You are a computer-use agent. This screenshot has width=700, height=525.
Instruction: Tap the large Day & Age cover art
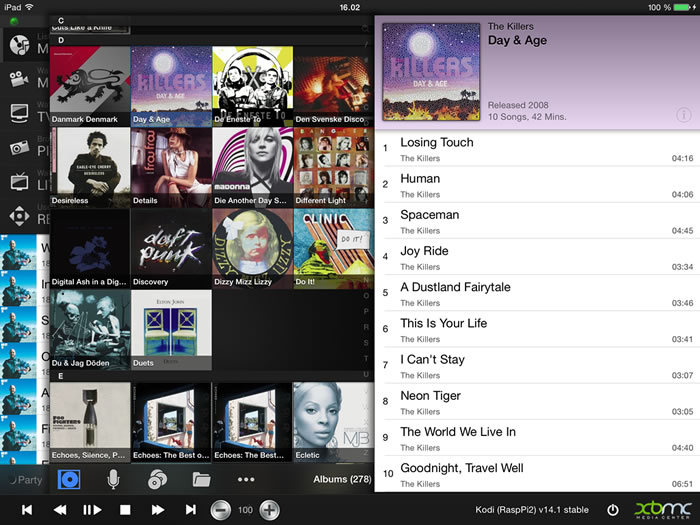click(x=431, y=72)
